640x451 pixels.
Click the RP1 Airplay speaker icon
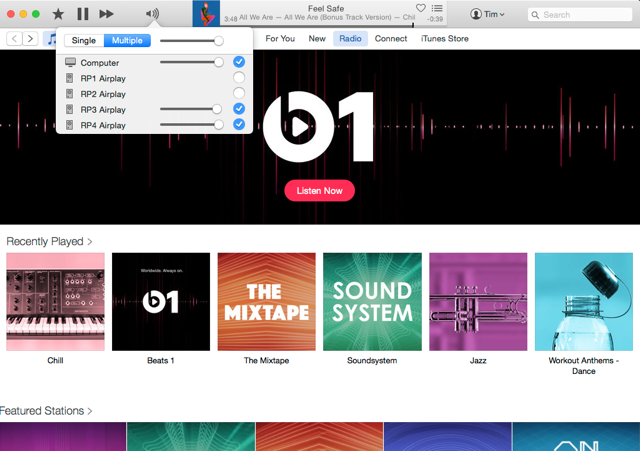click(x=70, y=78)
